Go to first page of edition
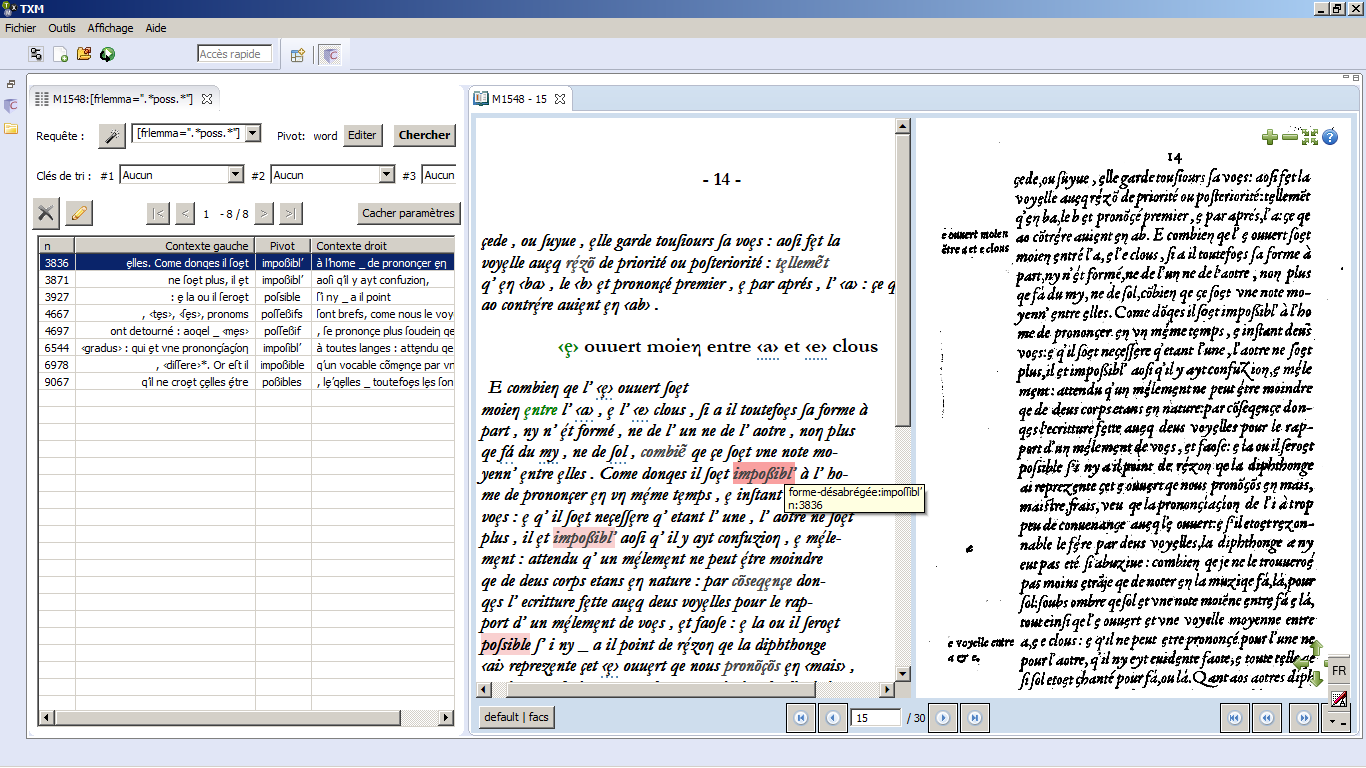This screenshot has width=1366, height=768. pos(801,717)
